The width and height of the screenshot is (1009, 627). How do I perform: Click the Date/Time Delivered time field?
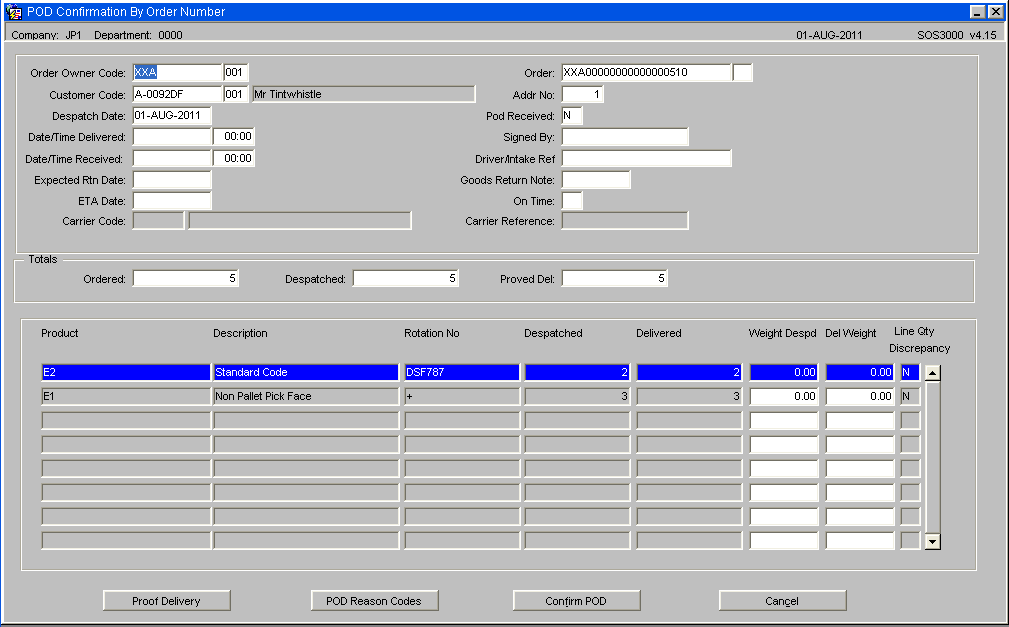(x=234, y=136)
